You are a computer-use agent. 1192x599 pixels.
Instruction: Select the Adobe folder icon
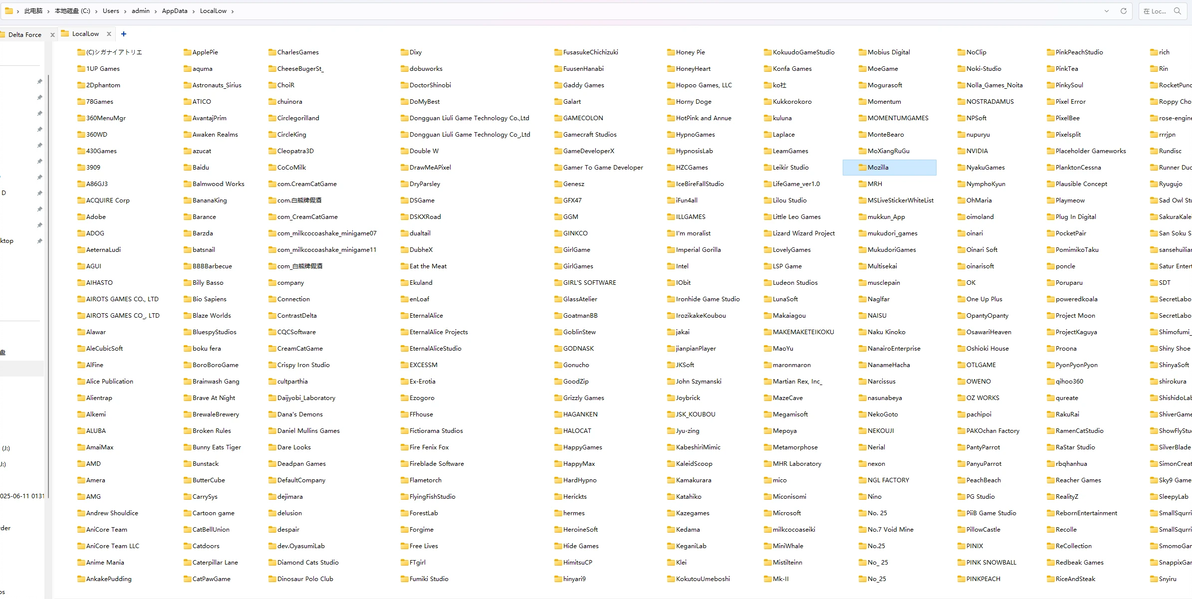[x=81, y=217]
